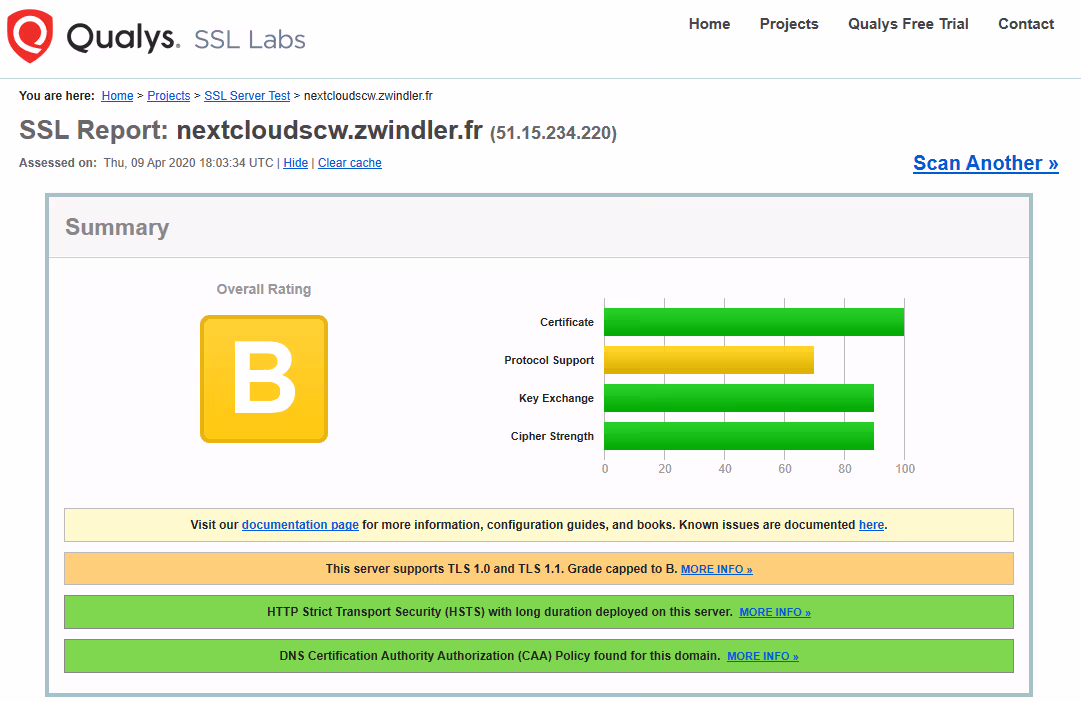Click the Projects breadcrumb link
Image resolution: width=1081 pixels, height=702 pixels.
click(169, 96)
